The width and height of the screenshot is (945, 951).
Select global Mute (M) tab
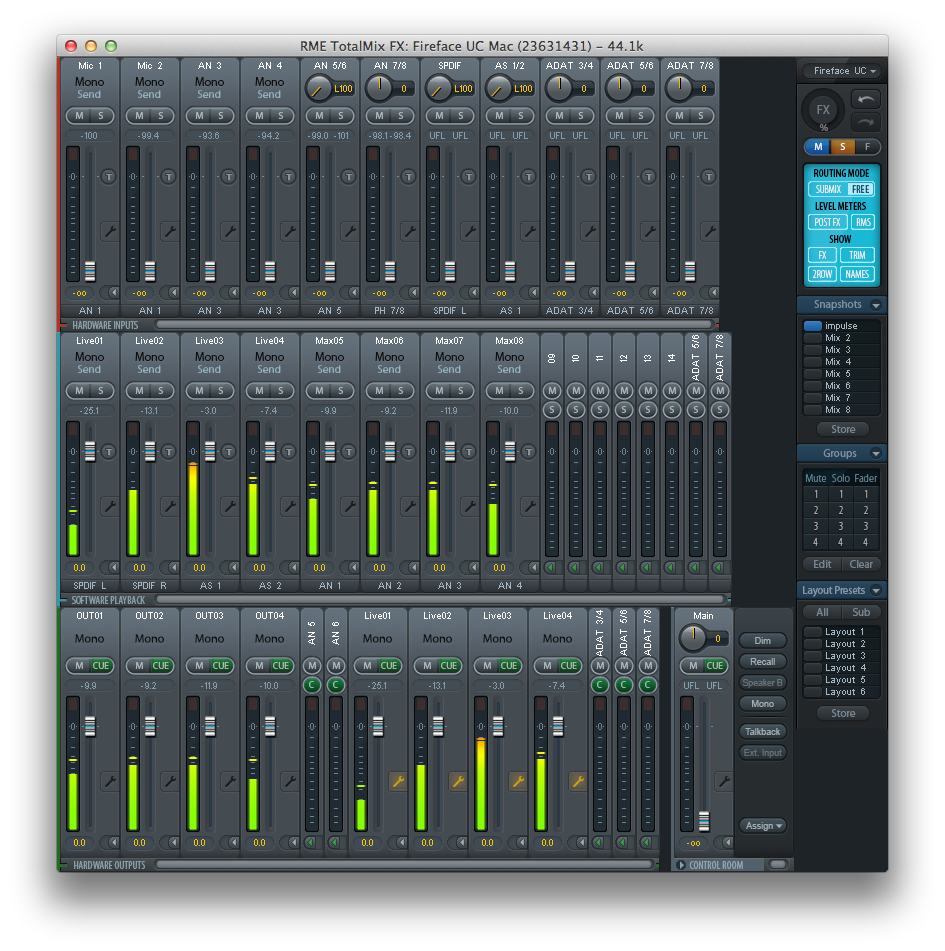click(x=818, y=147)
